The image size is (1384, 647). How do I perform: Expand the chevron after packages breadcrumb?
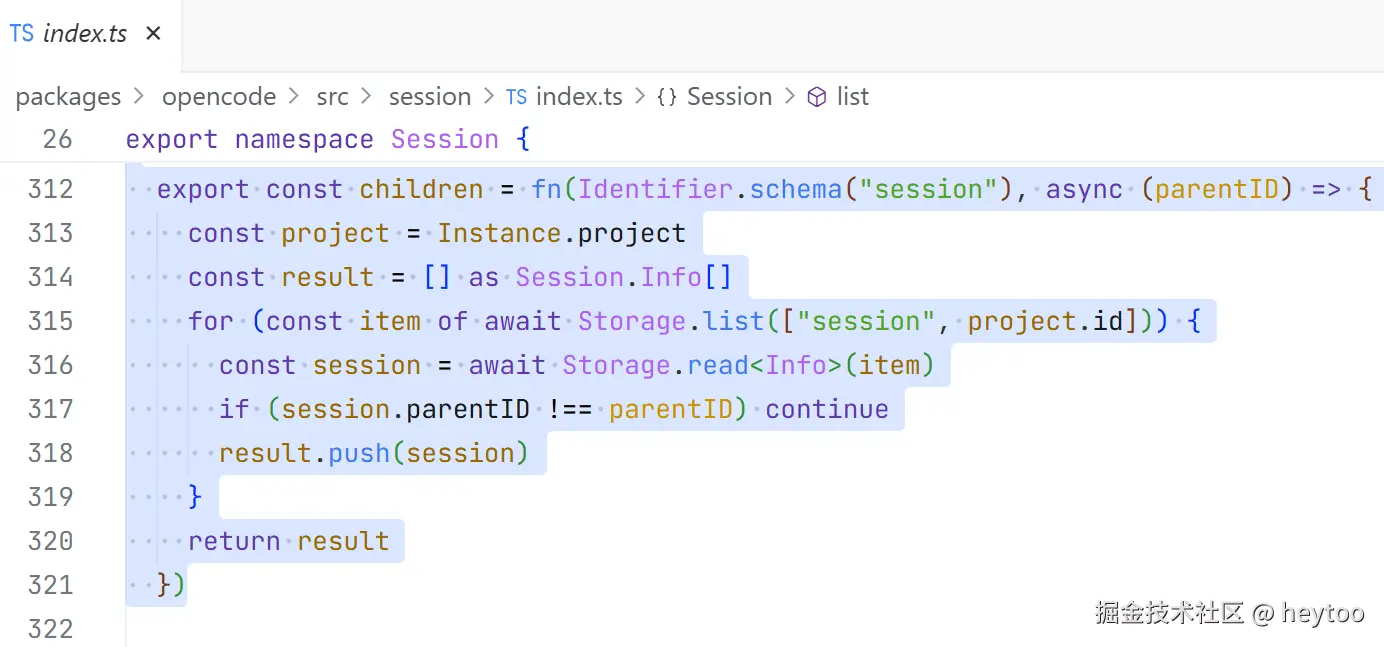tap(141, 97)
